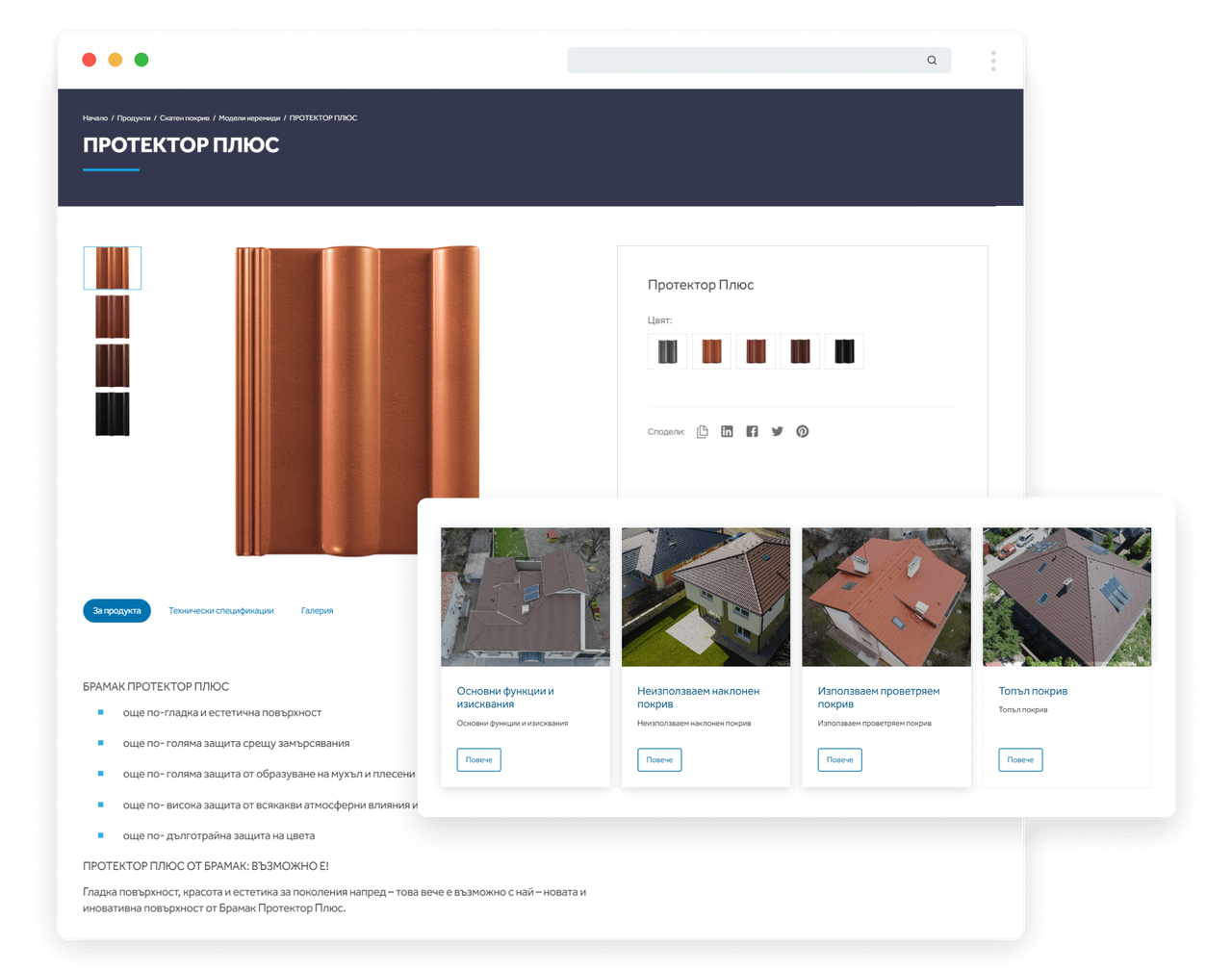Open the Неизползваем наклонен покрив card title

tap(699, 698)
